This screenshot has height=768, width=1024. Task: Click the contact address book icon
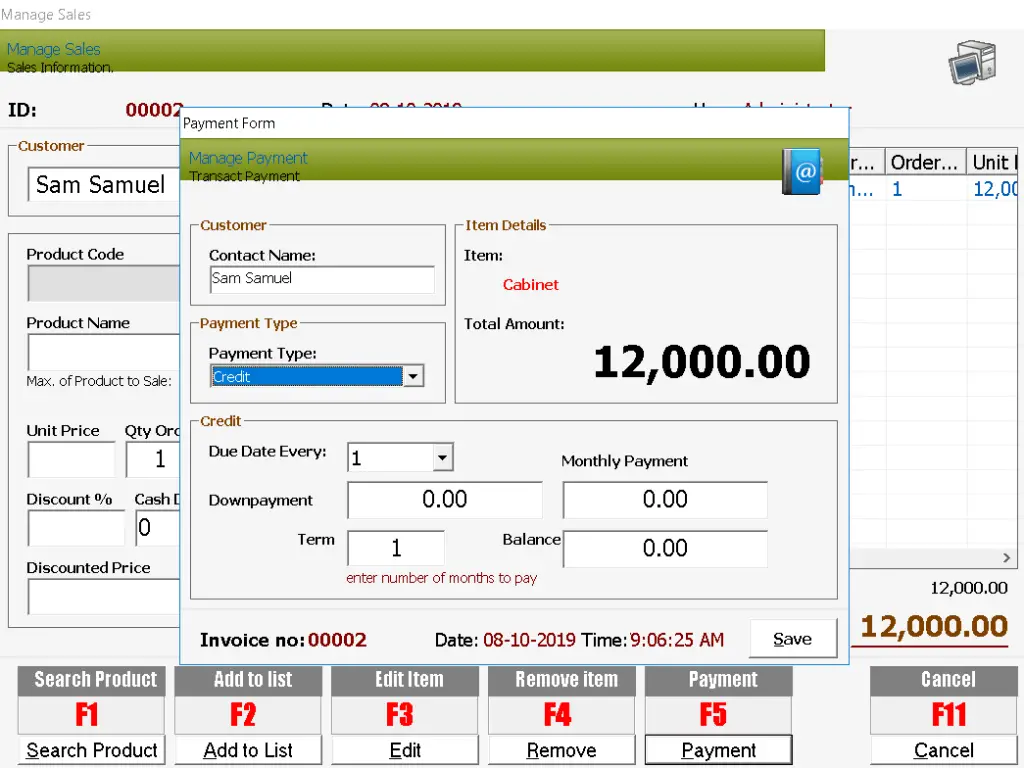[802, 172]
